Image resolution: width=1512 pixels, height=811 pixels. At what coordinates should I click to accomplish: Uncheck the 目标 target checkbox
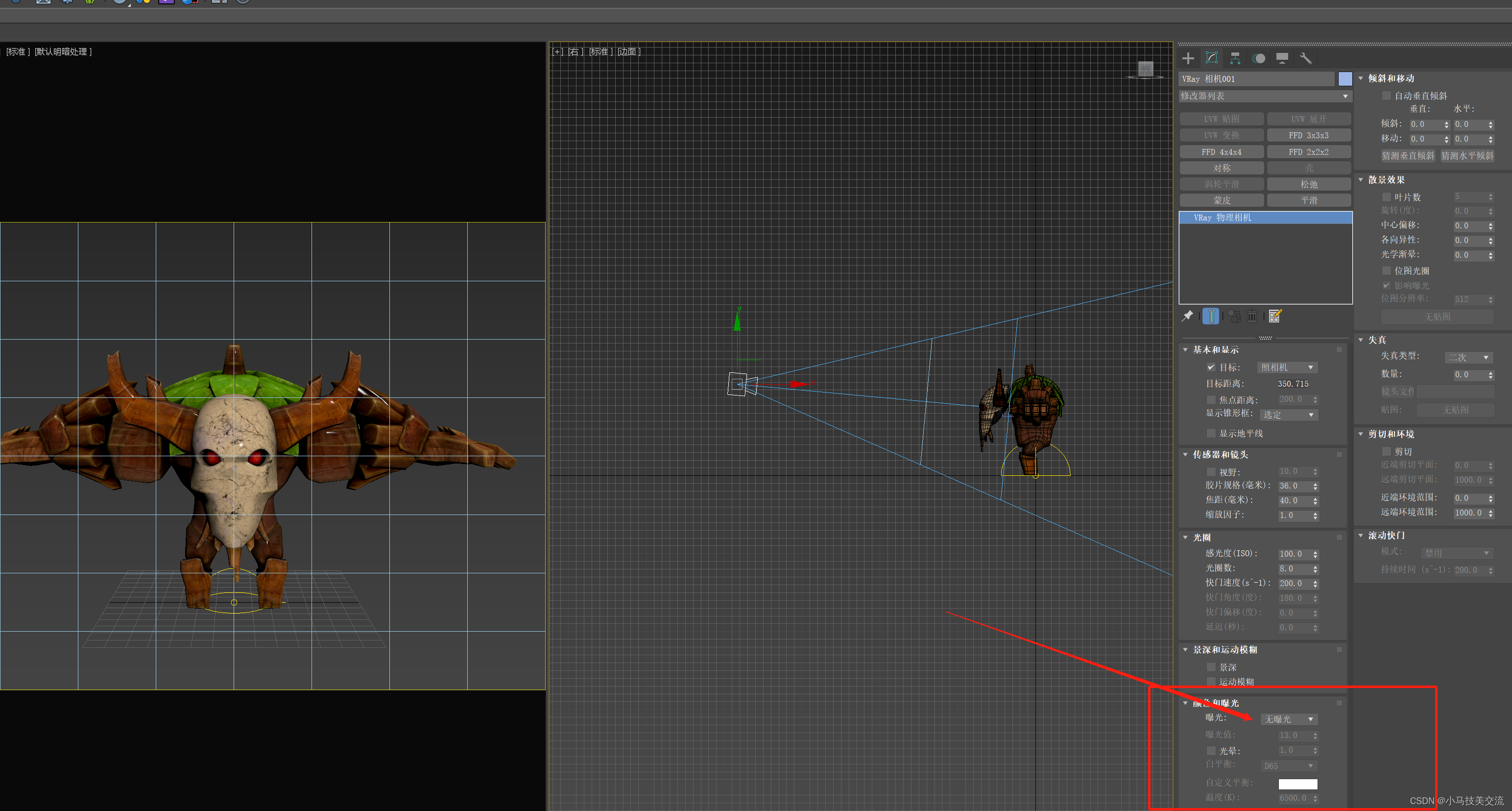click(1211, 367)
